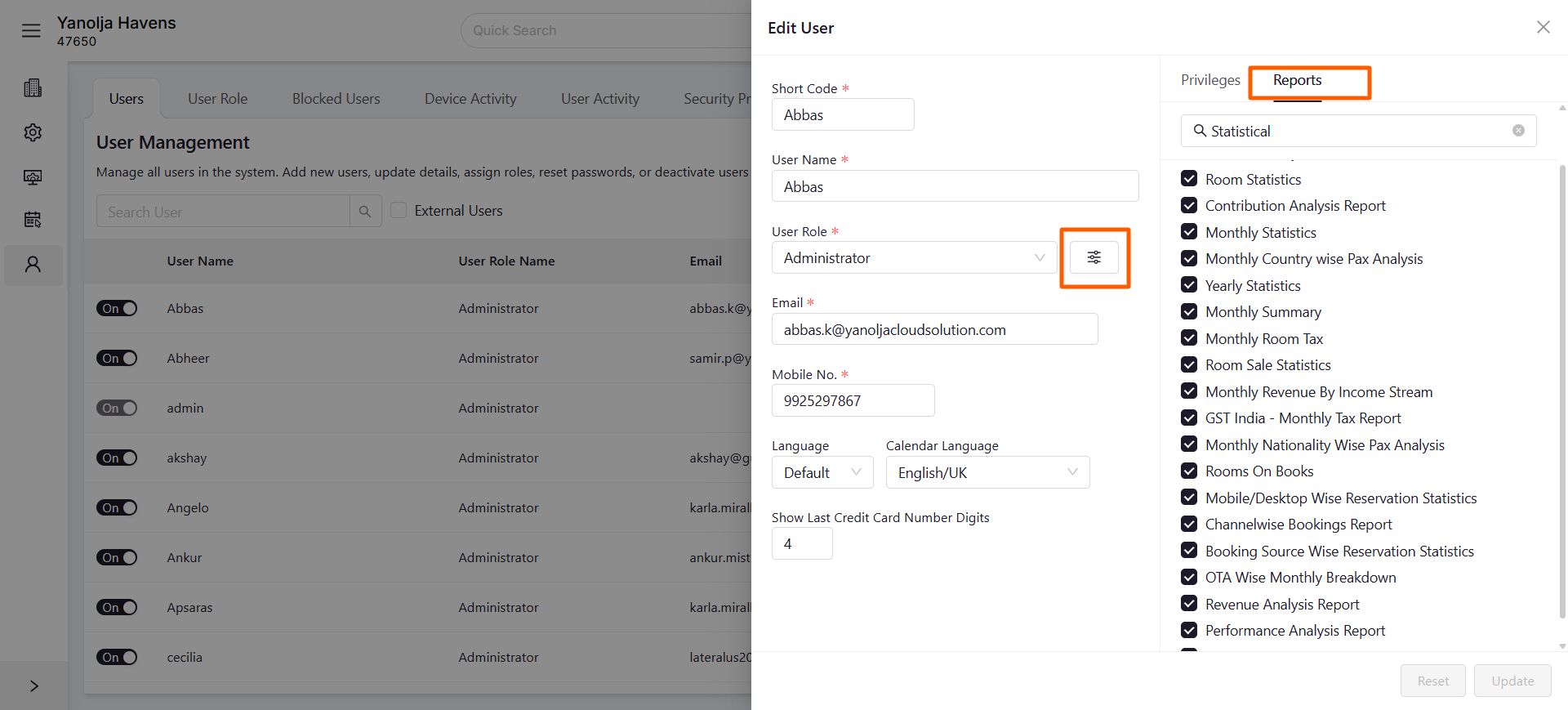1568x710 pixels.
Task: Click the Update button
Action: (x=1512, y=681)
